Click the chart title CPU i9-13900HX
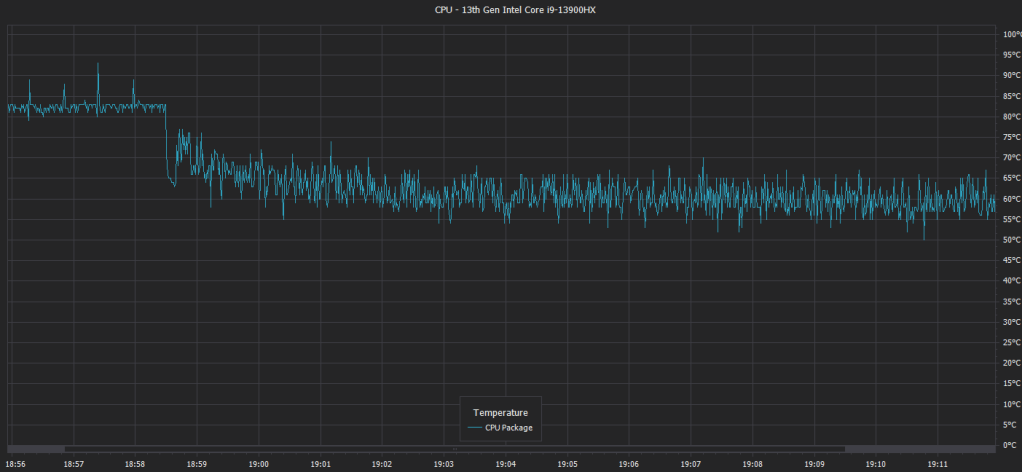This screenshot has height=472, width=1022. (510, 10)
